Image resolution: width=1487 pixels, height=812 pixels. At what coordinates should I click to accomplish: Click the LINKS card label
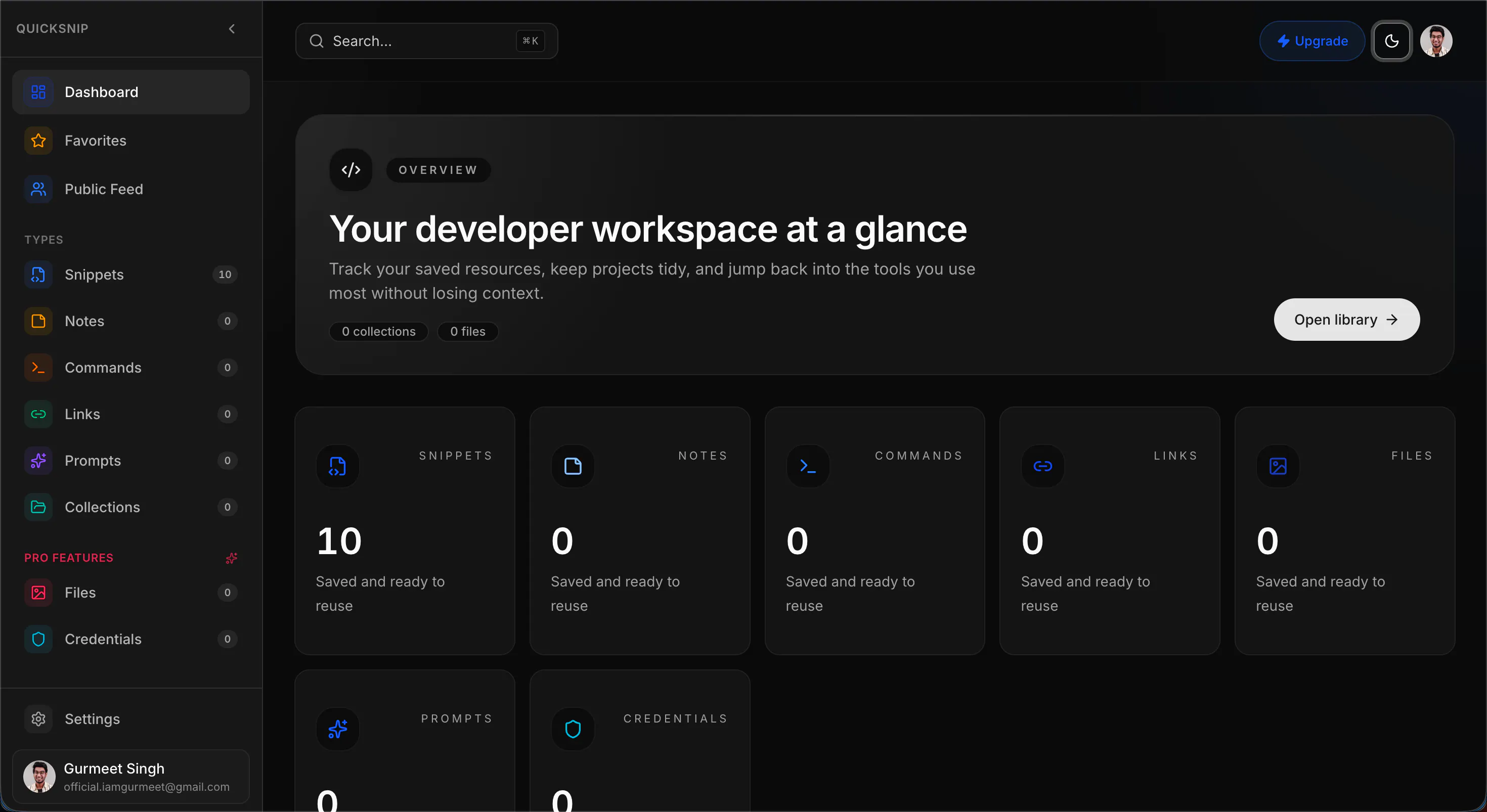coord(1175,456)
